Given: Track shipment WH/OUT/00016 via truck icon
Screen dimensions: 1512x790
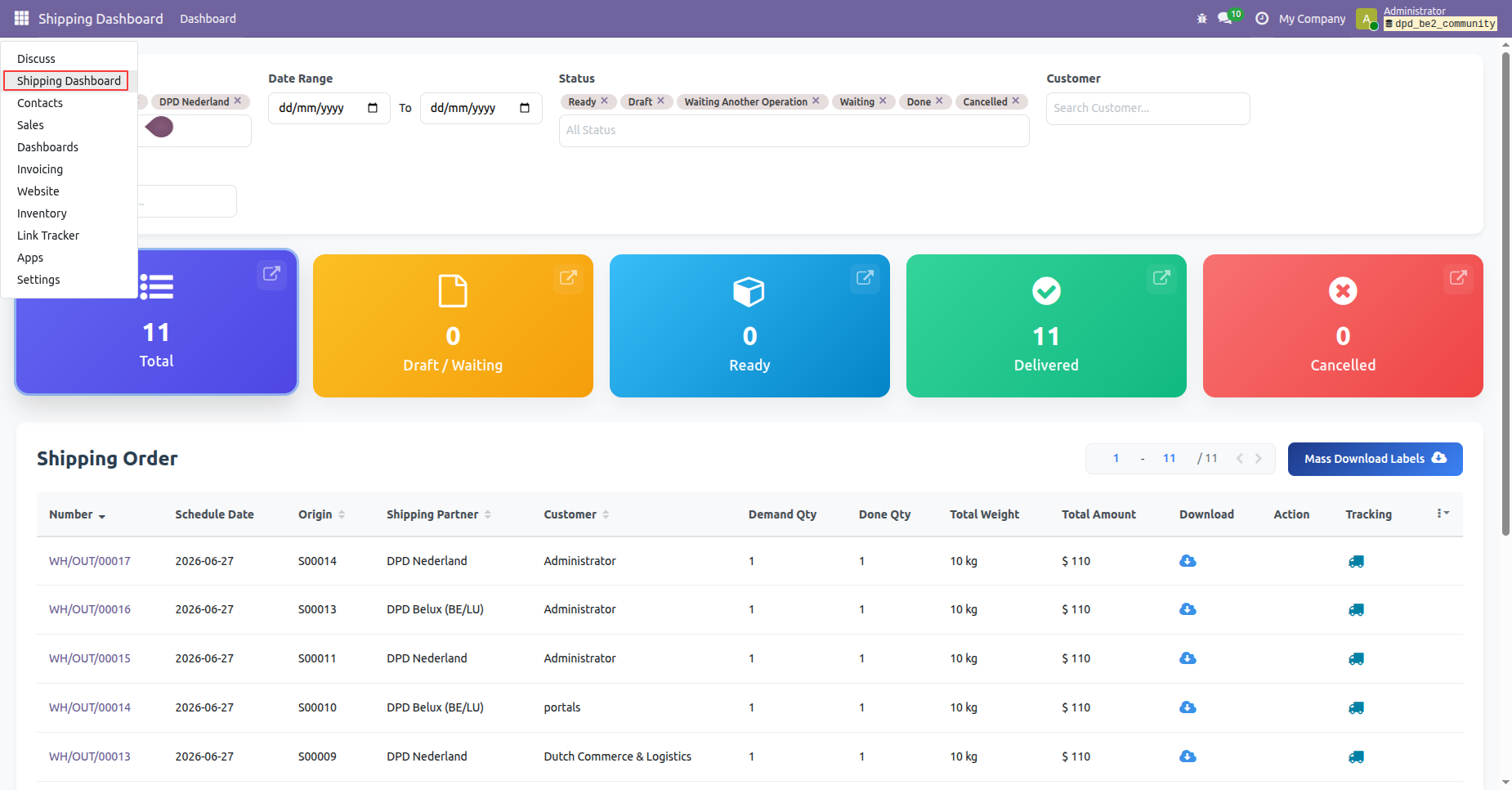Looking at the screenshot, I should click(x=1356, y=610).
